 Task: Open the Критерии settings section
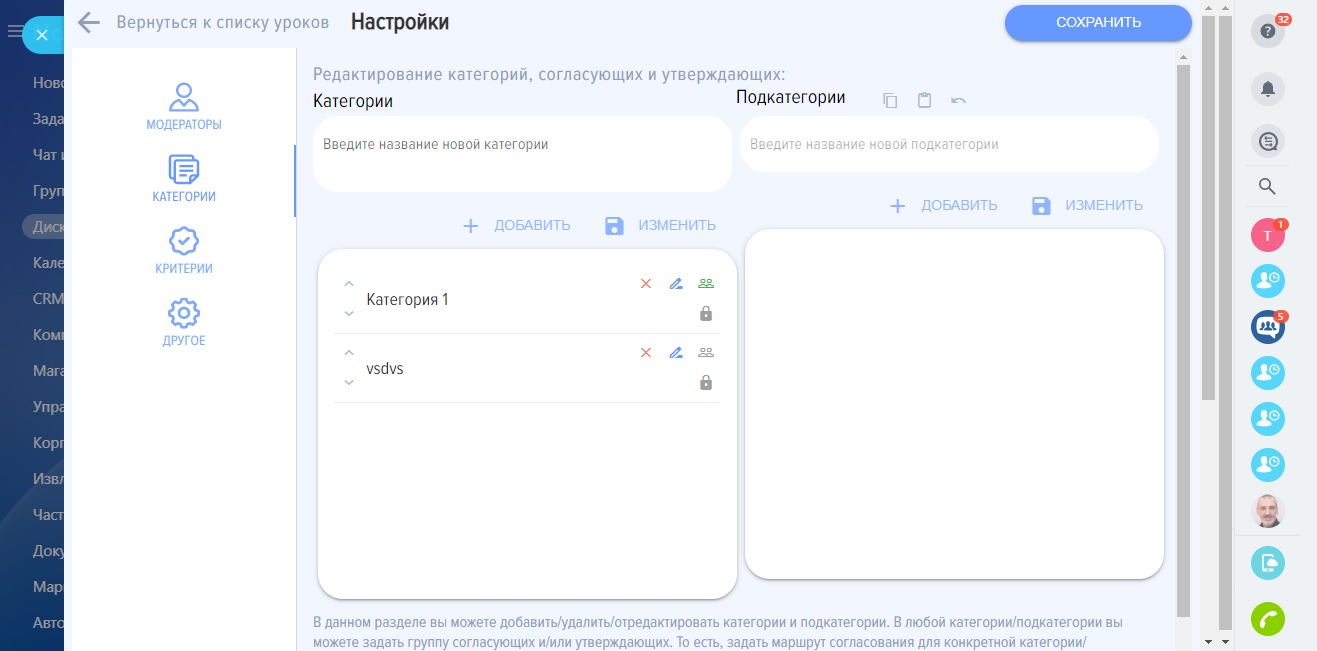(x=184, y=251)
